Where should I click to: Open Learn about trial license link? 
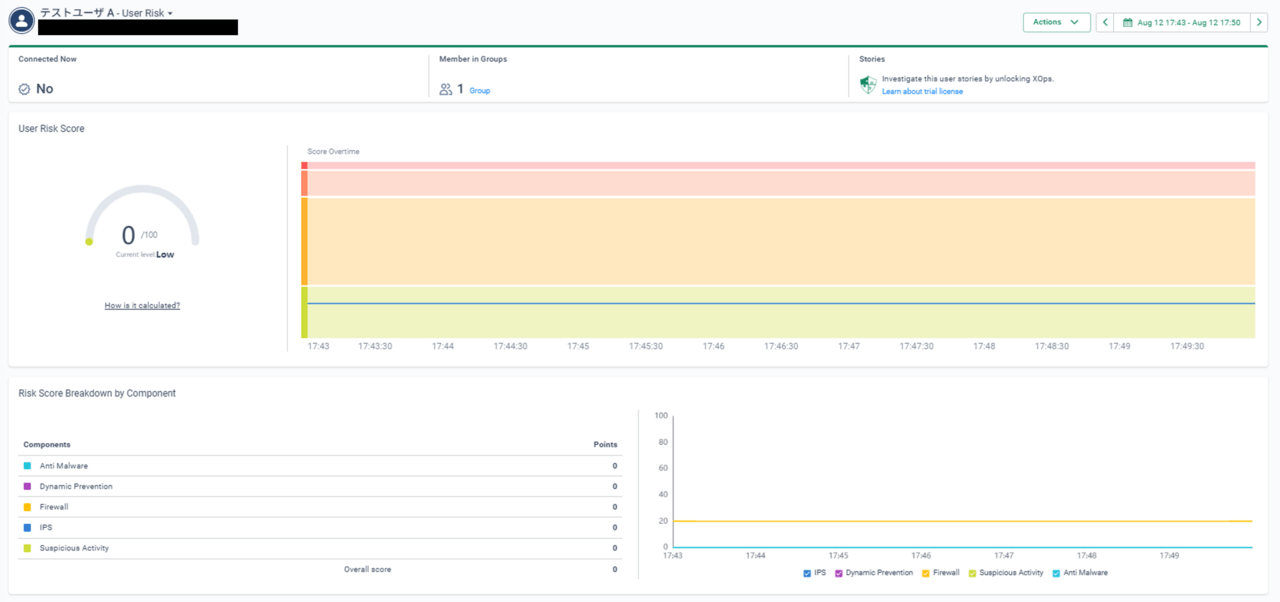[x=922, y=91]
